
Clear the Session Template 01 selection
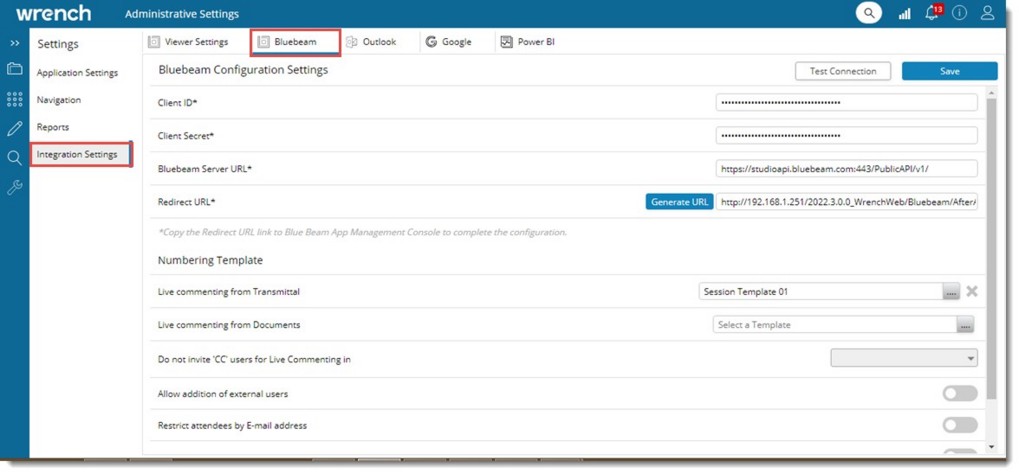tap(971, 292)
